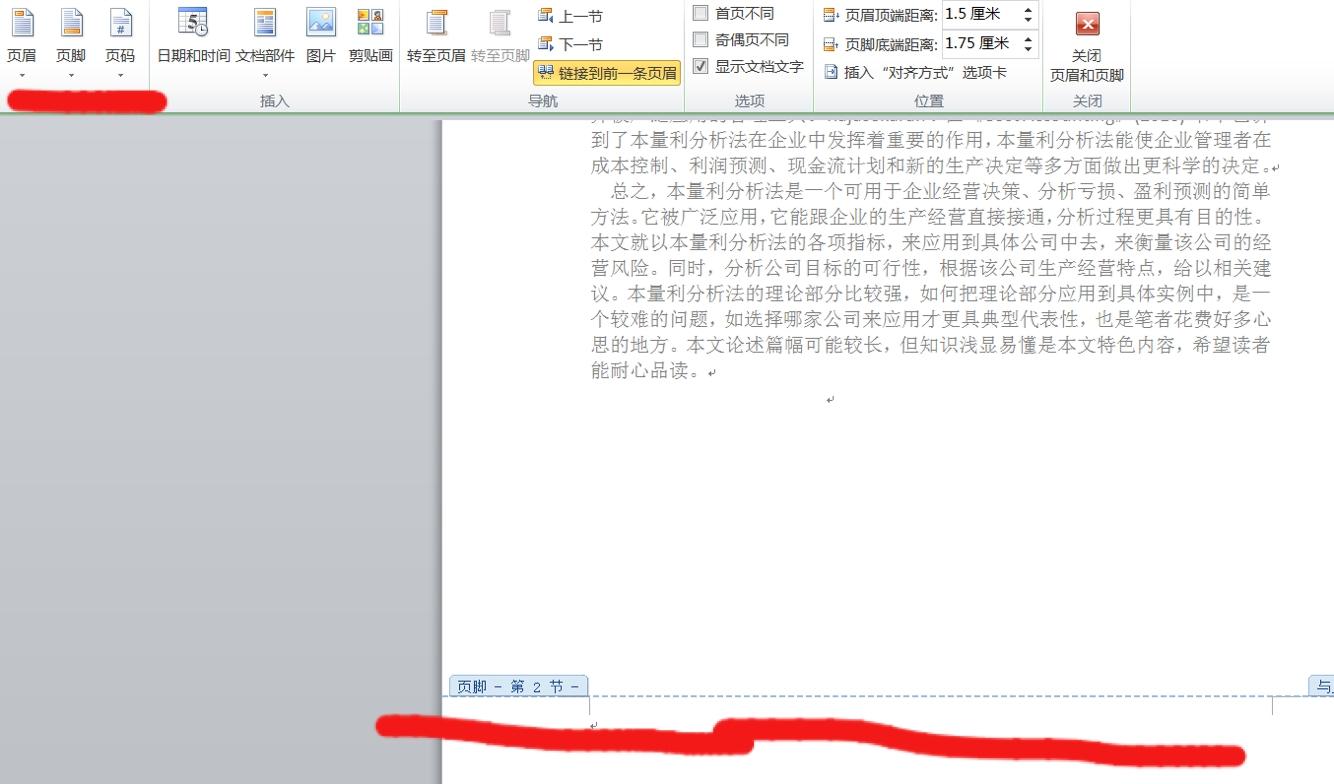Enable different first page option
Screen dimensions: 1334x784
point(701,13)
